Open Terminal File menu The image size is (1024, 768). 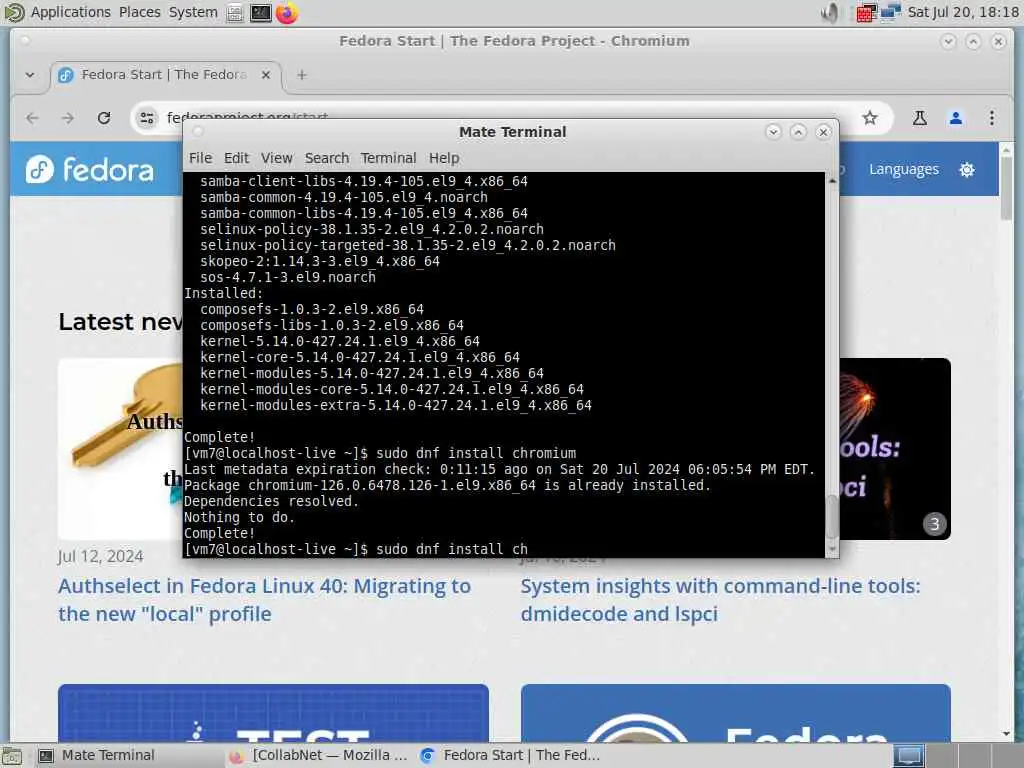(x=200, y=158)
